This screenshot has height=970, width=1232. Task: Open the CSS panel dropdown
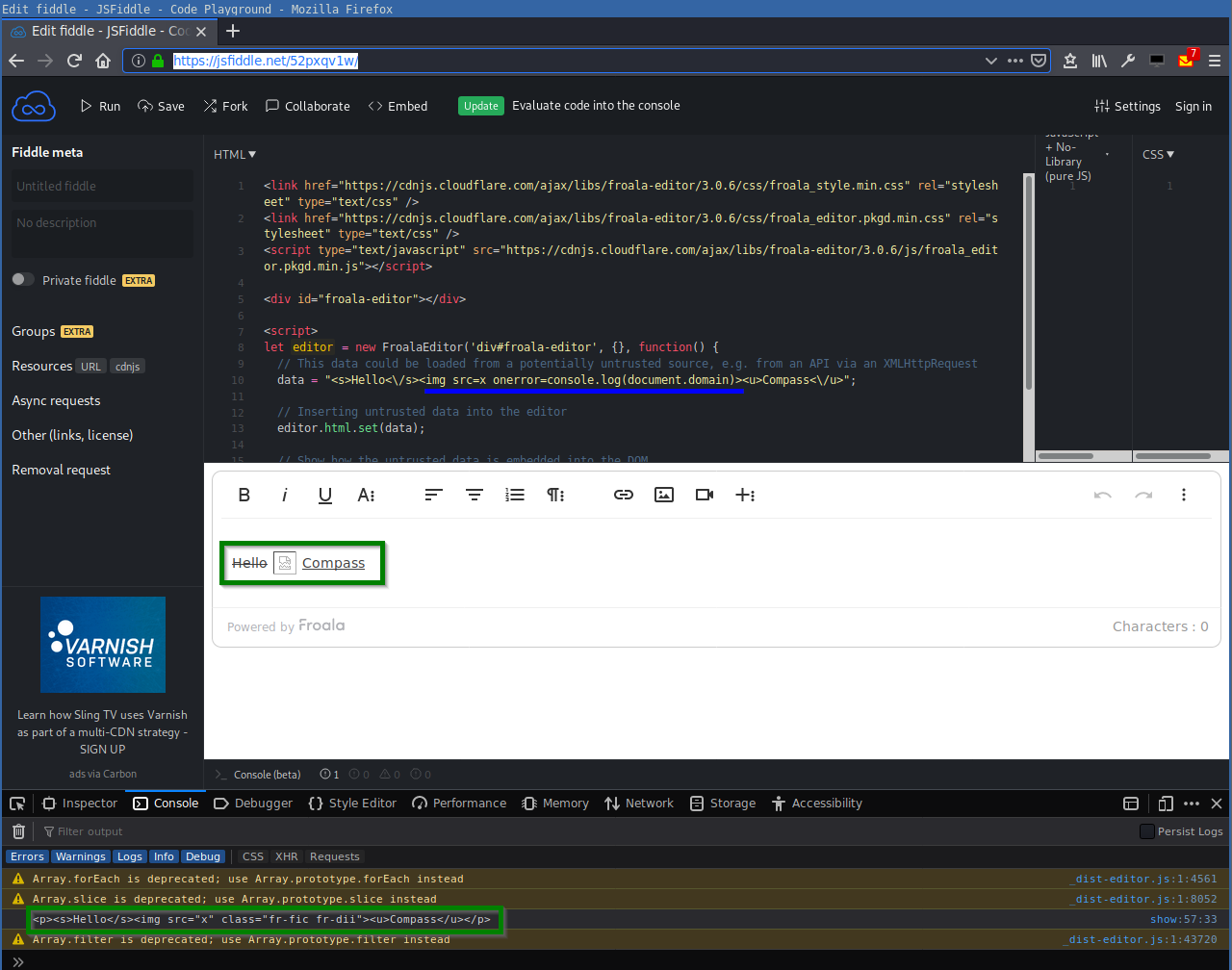click(x=1157, y=154)
